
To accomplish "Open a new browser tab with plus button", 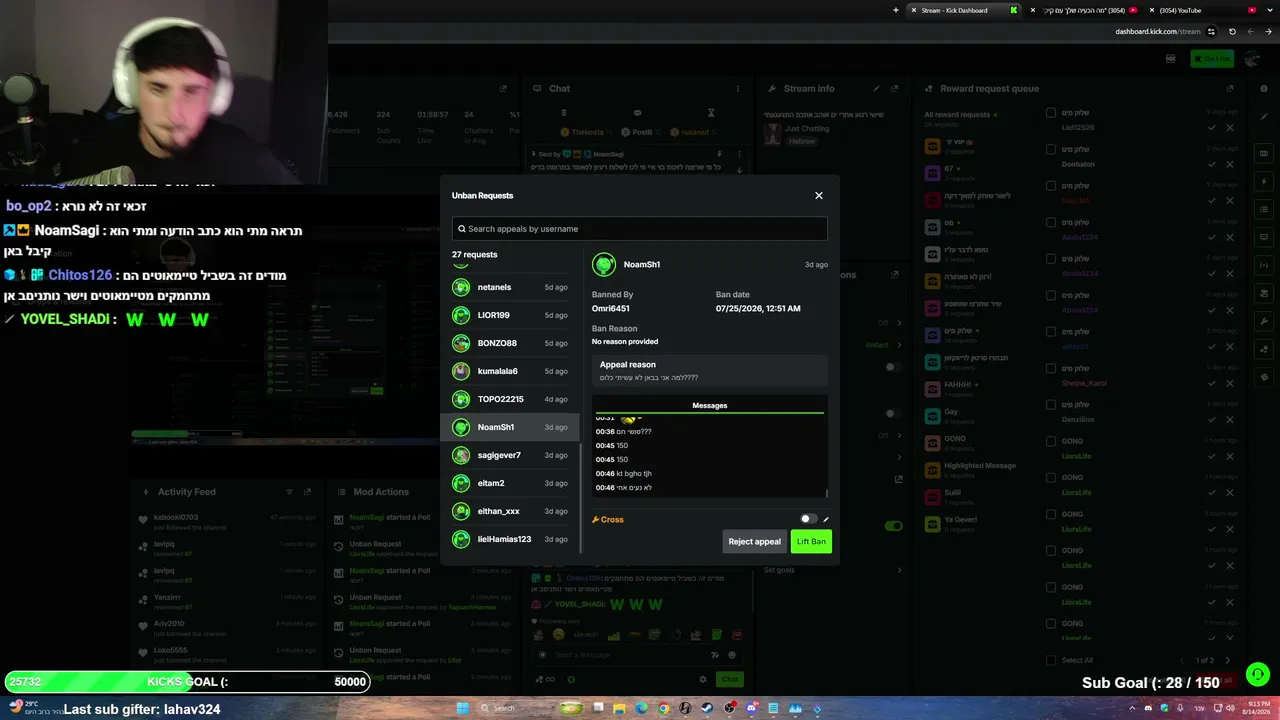I will pos(896,10).
